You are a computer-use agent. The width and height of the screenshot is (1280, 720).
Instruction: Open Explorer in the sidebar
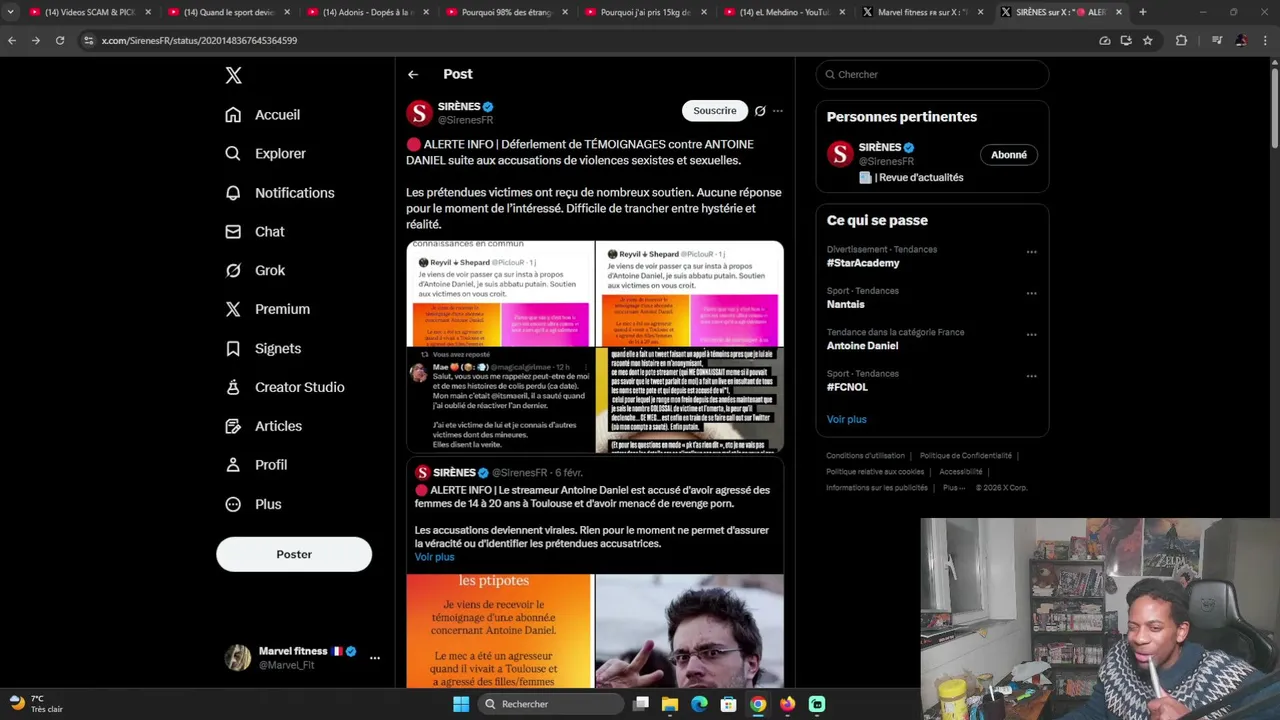(266, 154)
